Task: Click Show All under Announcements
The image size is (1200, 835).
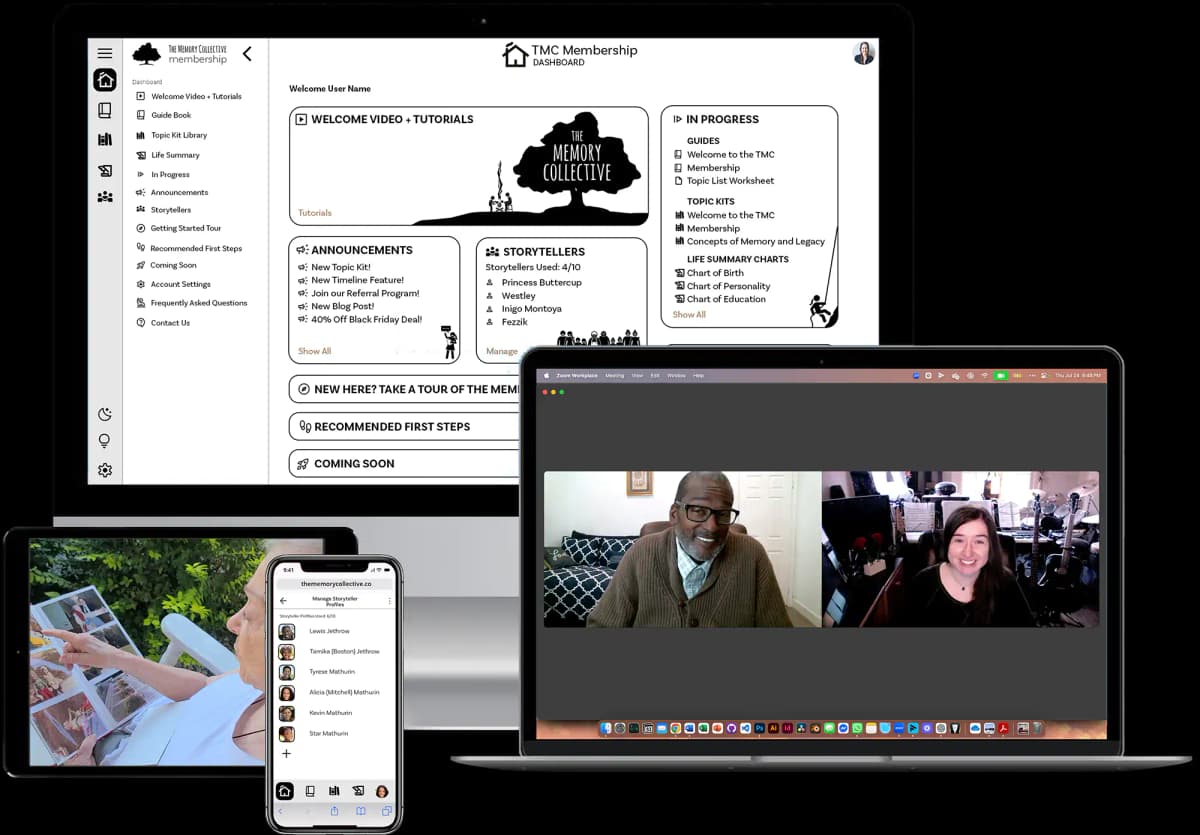Action: [x=314, y=351]
